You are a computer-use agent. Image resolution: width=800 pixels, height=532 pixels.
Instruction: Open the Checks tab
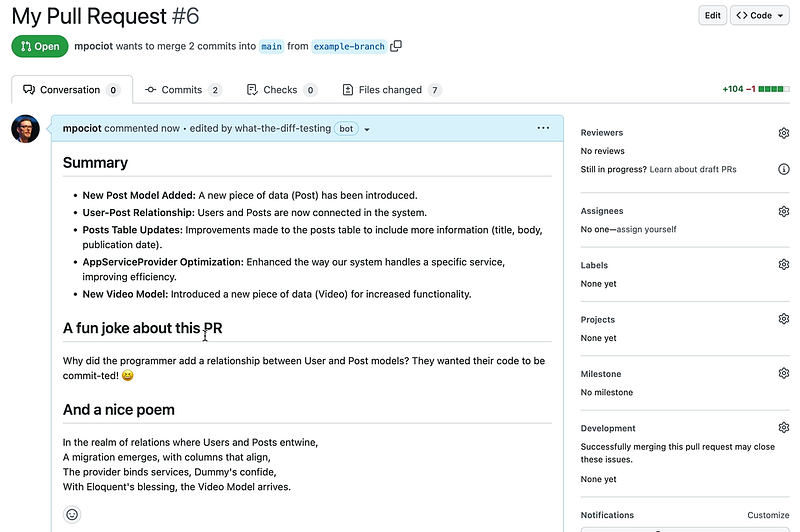[x=281, y=90]
